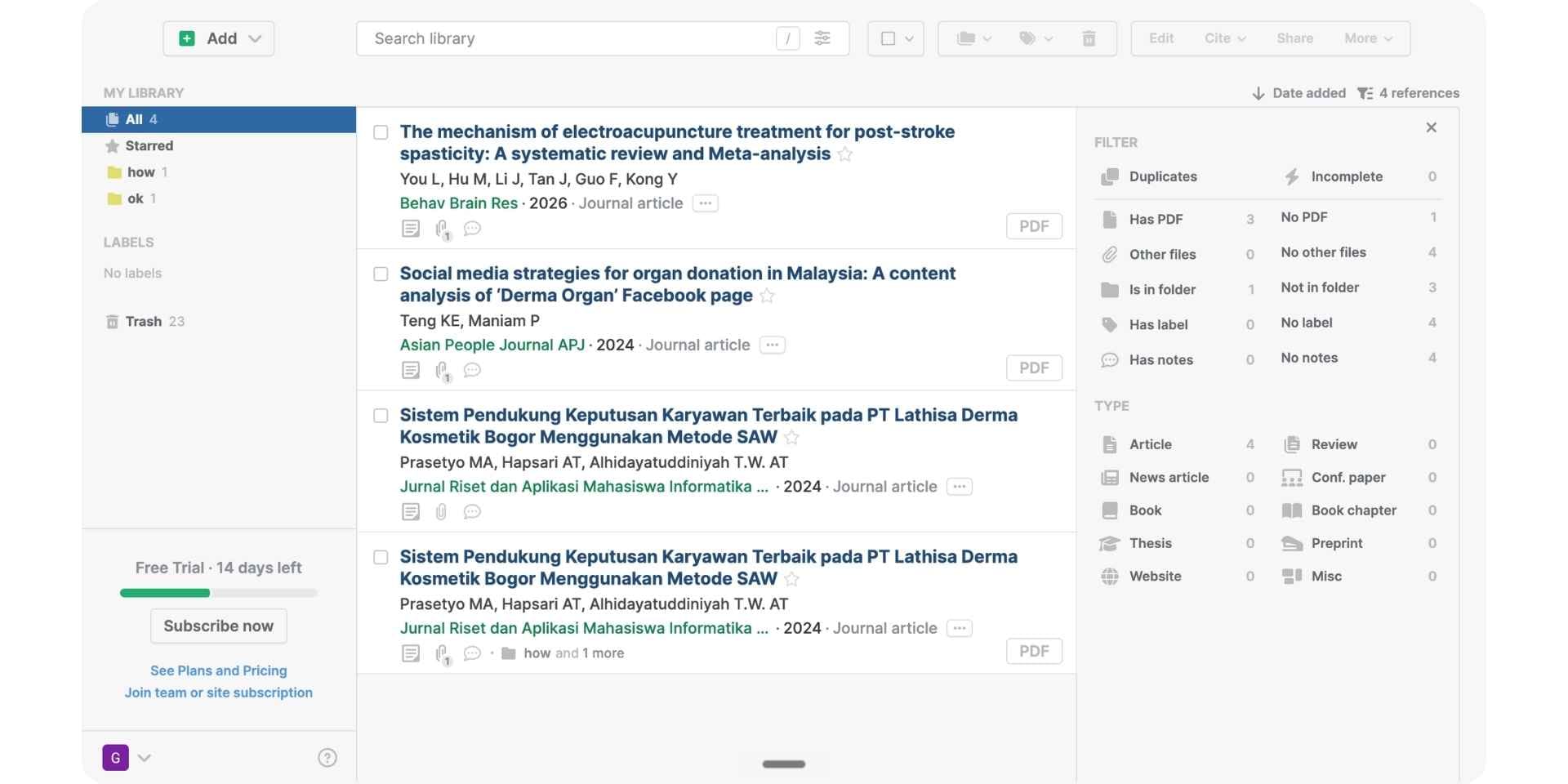Tick the checkbox of the last Sistem Pendukung reference
Screen dimensions: 1568x784
[x=381, y=557]
